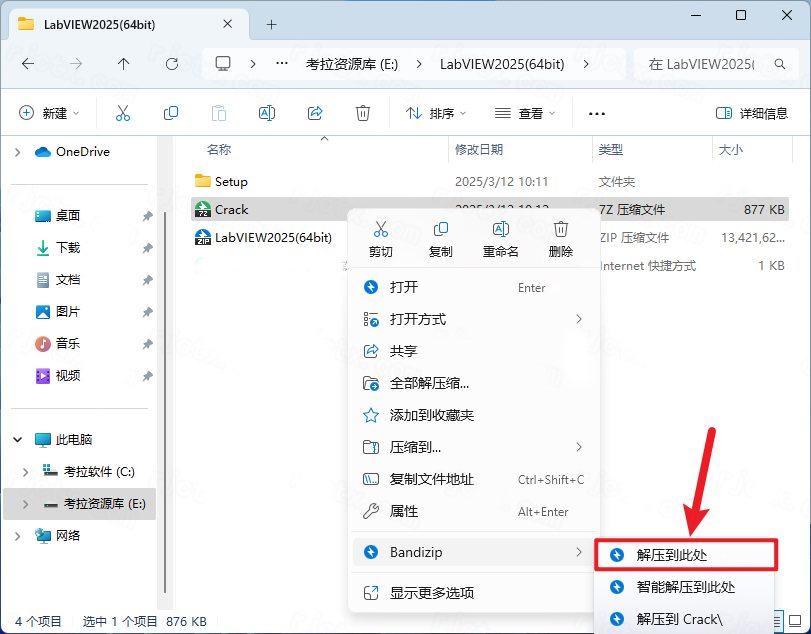Choose 添加到收藏夹
This screenshot has height=634, width=811.
click(474, 415)
